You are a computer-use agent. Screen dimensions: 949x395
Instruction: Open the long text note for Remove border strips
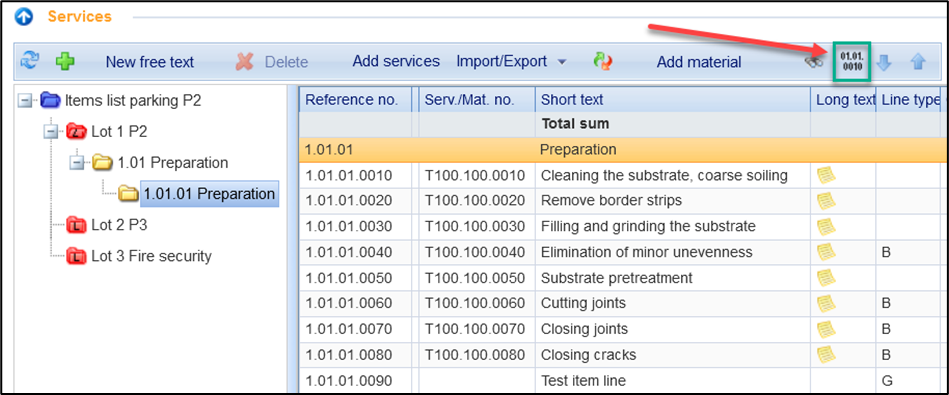pos(826,199)
